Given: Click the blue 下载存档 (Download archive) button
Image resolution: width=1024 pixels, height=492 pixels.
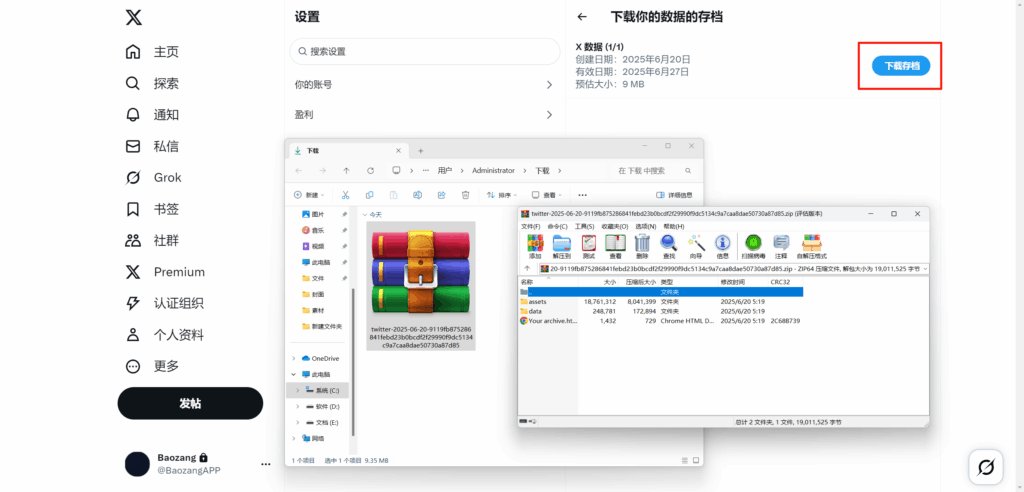Looking at the screenshot, I should click(x=901, y=66).
